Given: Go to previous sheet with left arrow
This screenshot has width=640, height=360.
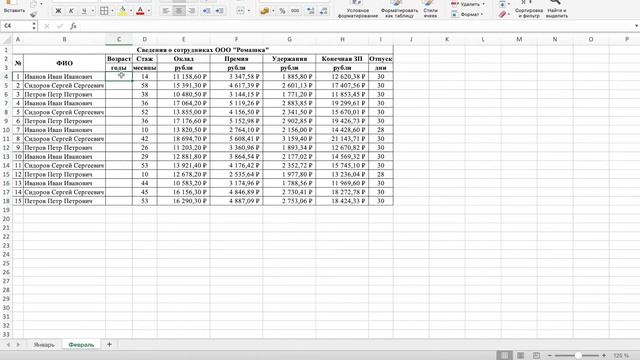Looking at the screenshot, I should click(x=8, y=345).
